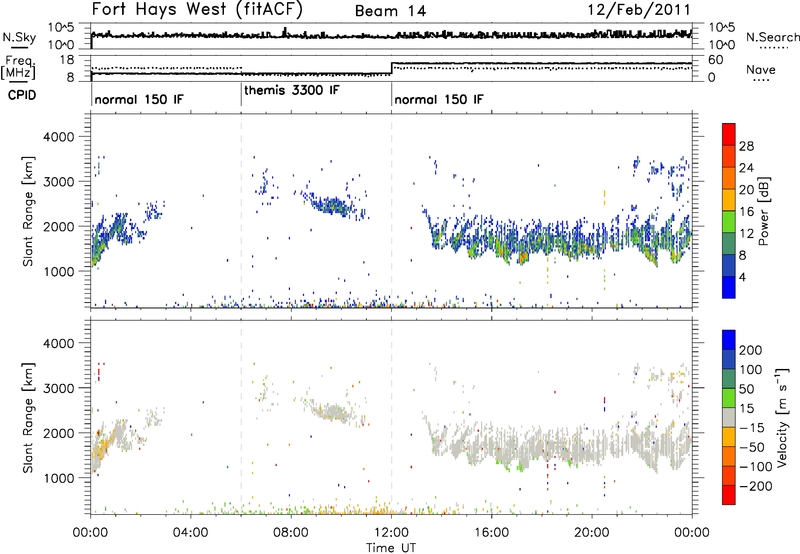Click the N.Search legend label

(772, 37)
